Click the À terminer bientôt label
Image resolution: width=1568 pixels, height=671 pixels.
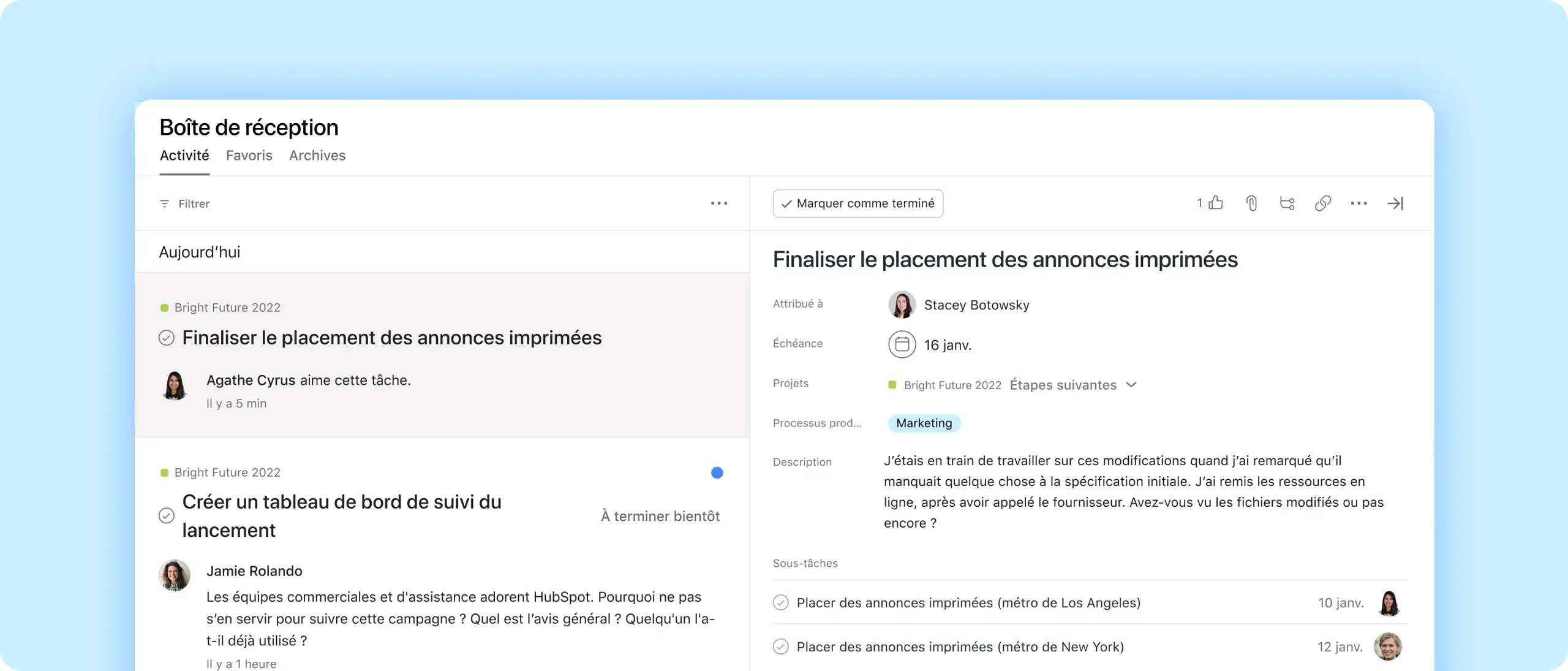(660, 516)
